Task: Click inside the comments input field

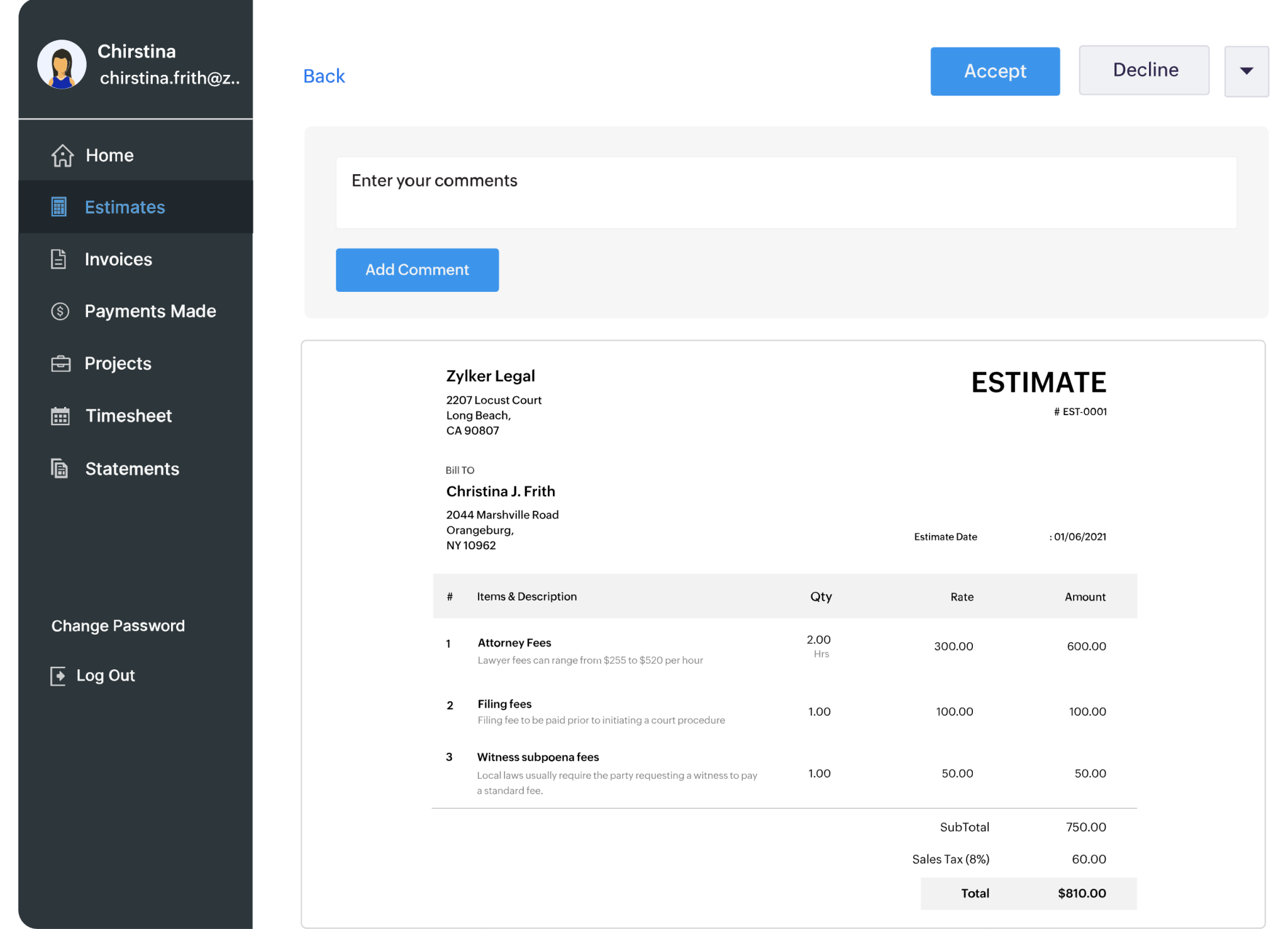Action: (x=785, y=192)
